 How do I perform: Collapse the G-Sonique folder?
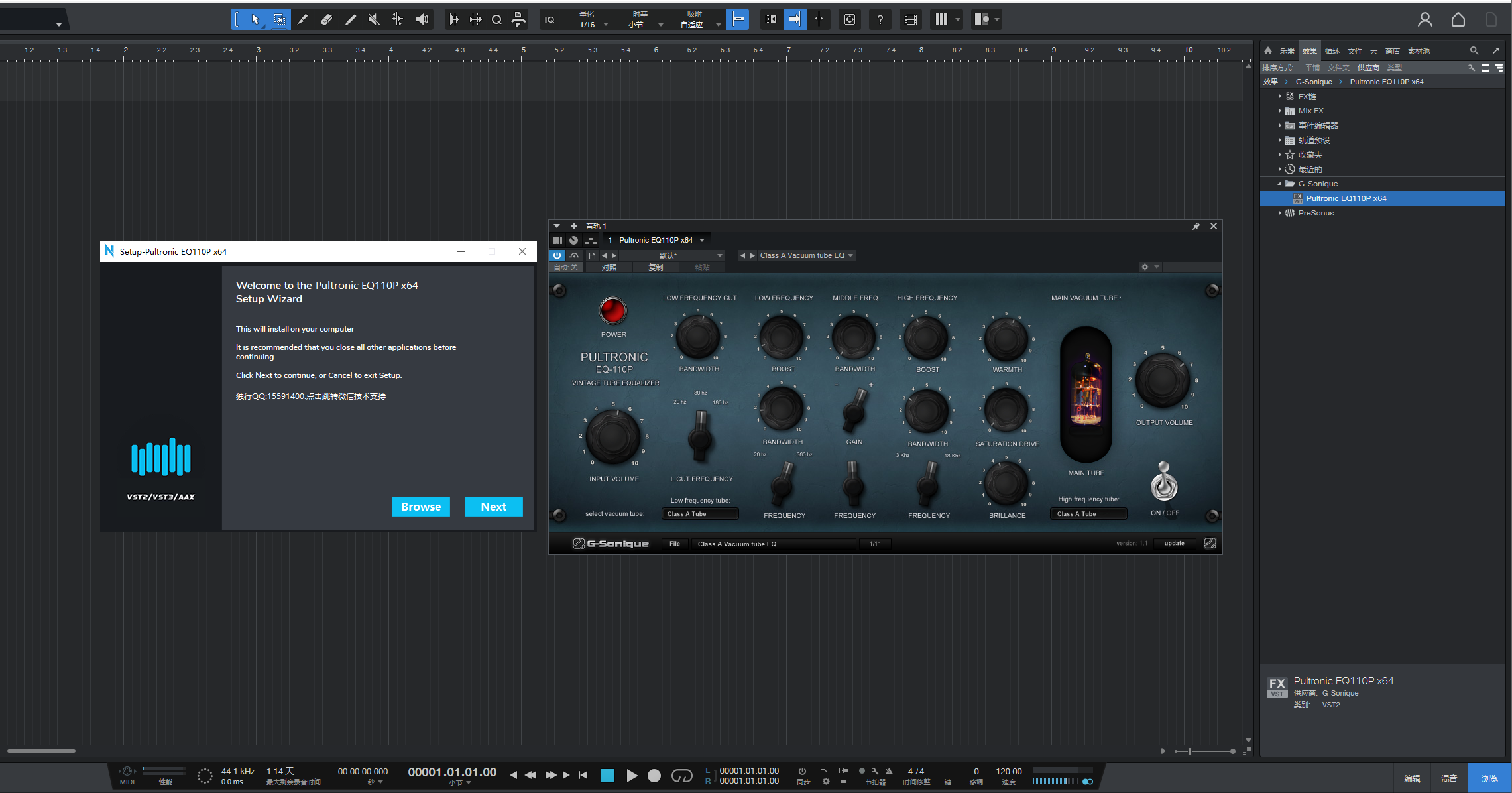[x=1279, y=184]
